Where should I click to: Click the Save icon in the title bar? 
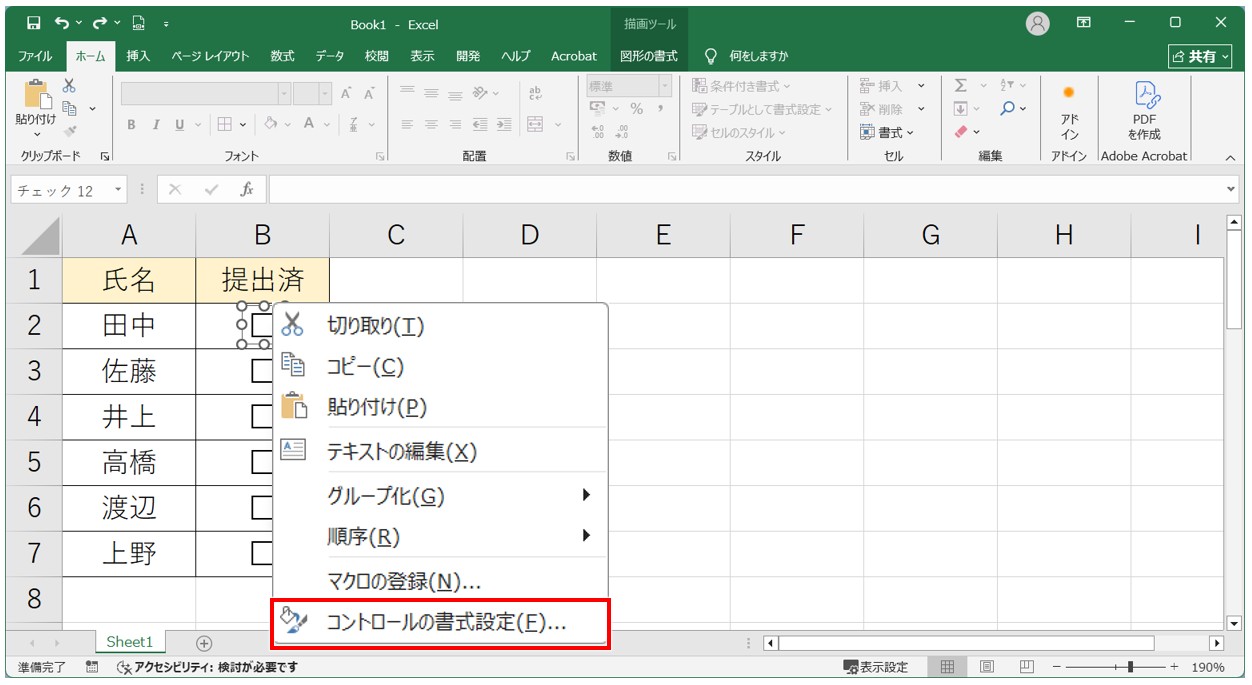point(34,23)
